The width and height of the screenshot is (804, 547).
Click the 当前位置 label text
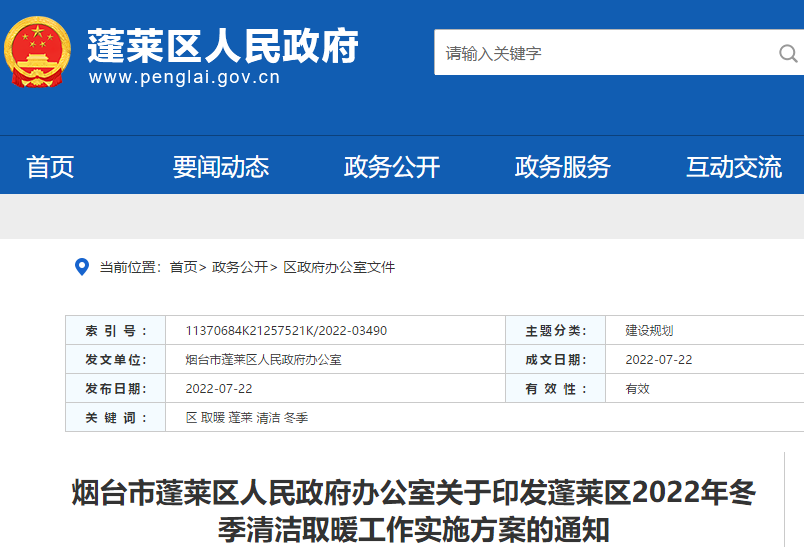click(130, 267)
